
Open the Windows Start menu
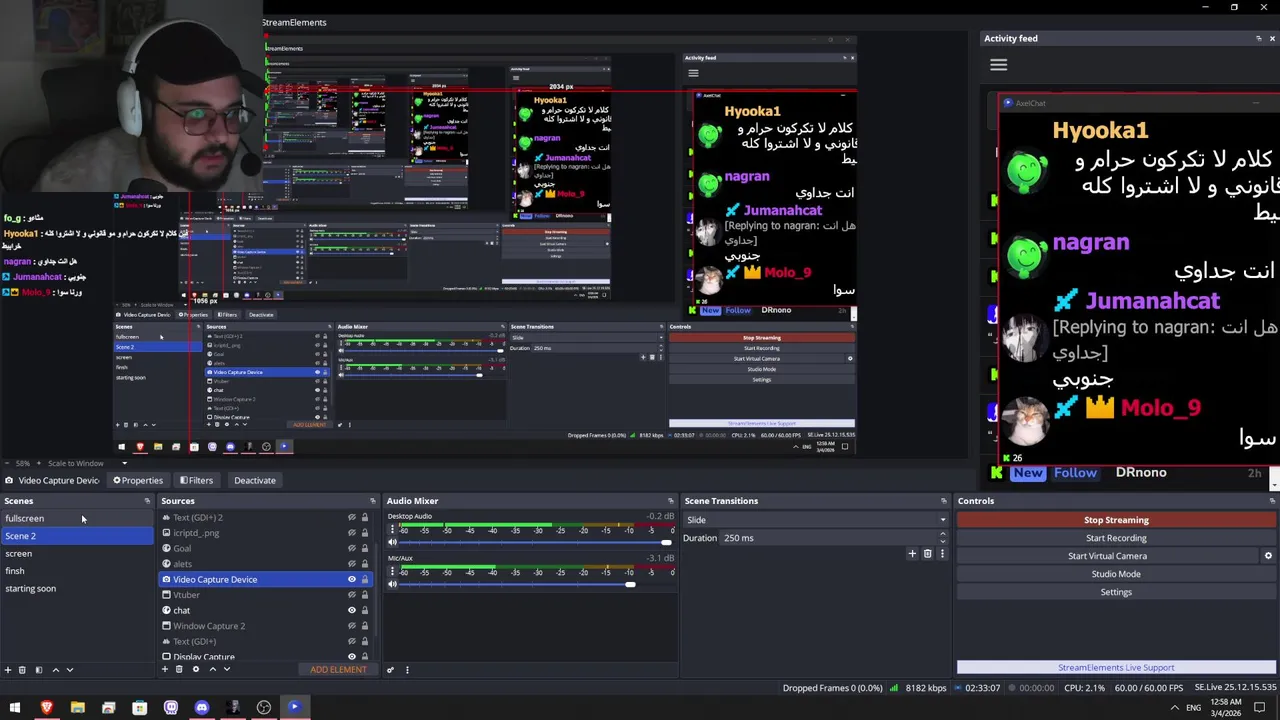coord(15,708)
